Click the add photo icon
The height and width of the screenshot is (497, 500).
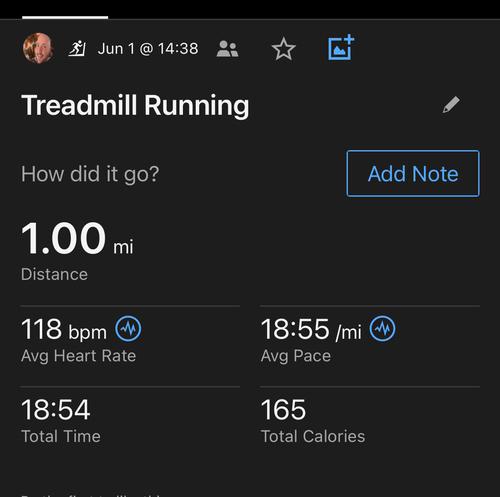341,47
